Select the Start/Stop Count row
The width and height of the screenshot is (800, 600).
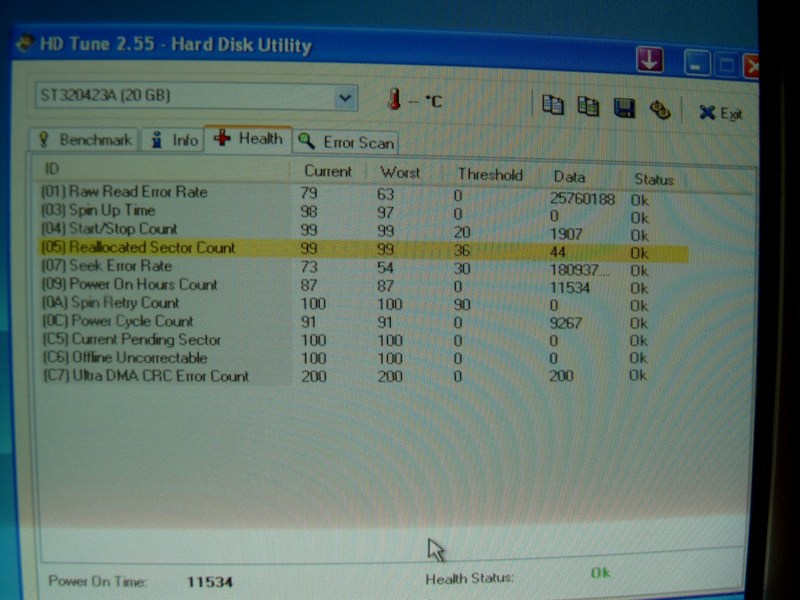(x=362, y=231)
